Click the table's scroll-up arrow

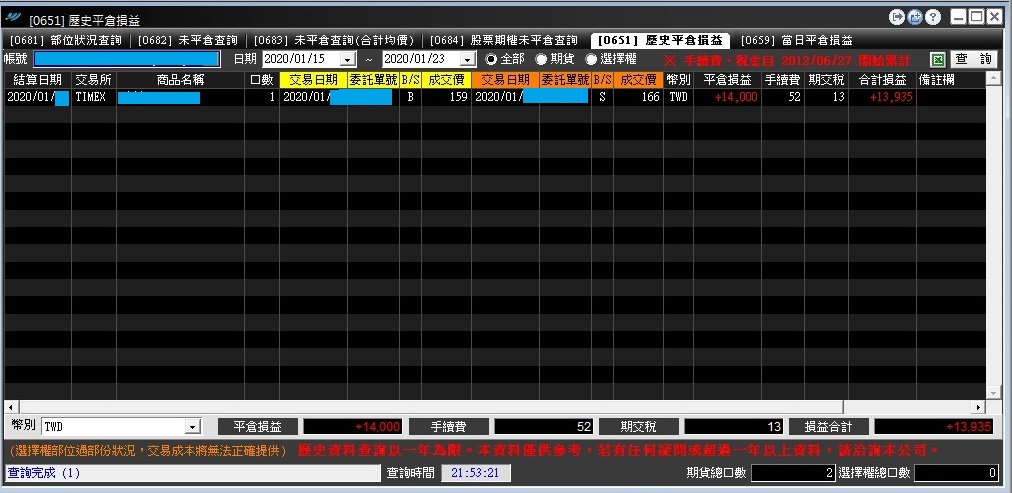pyautogui.click(x=993, y=79)
